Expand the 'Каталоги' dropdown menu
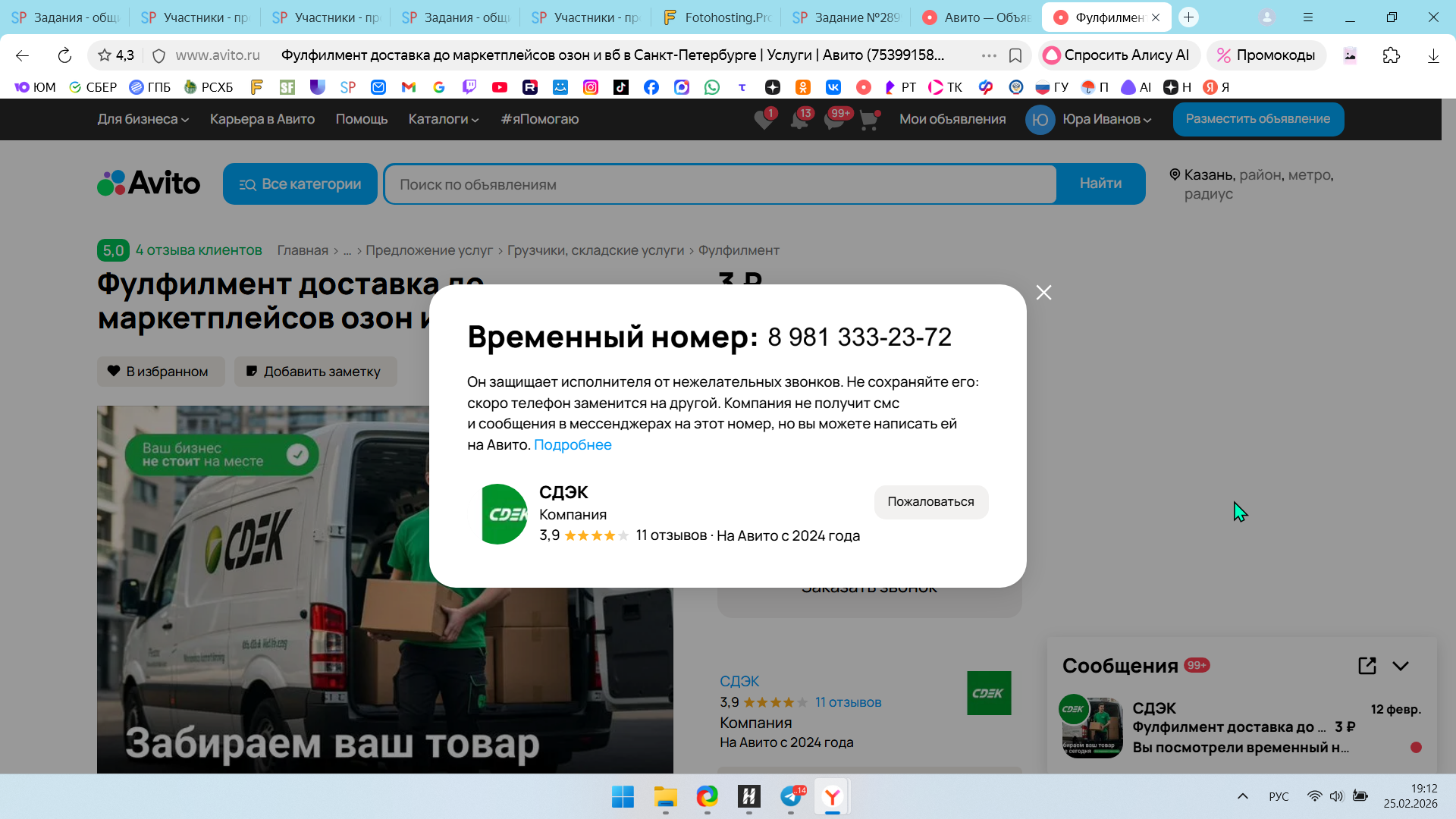 443,119
